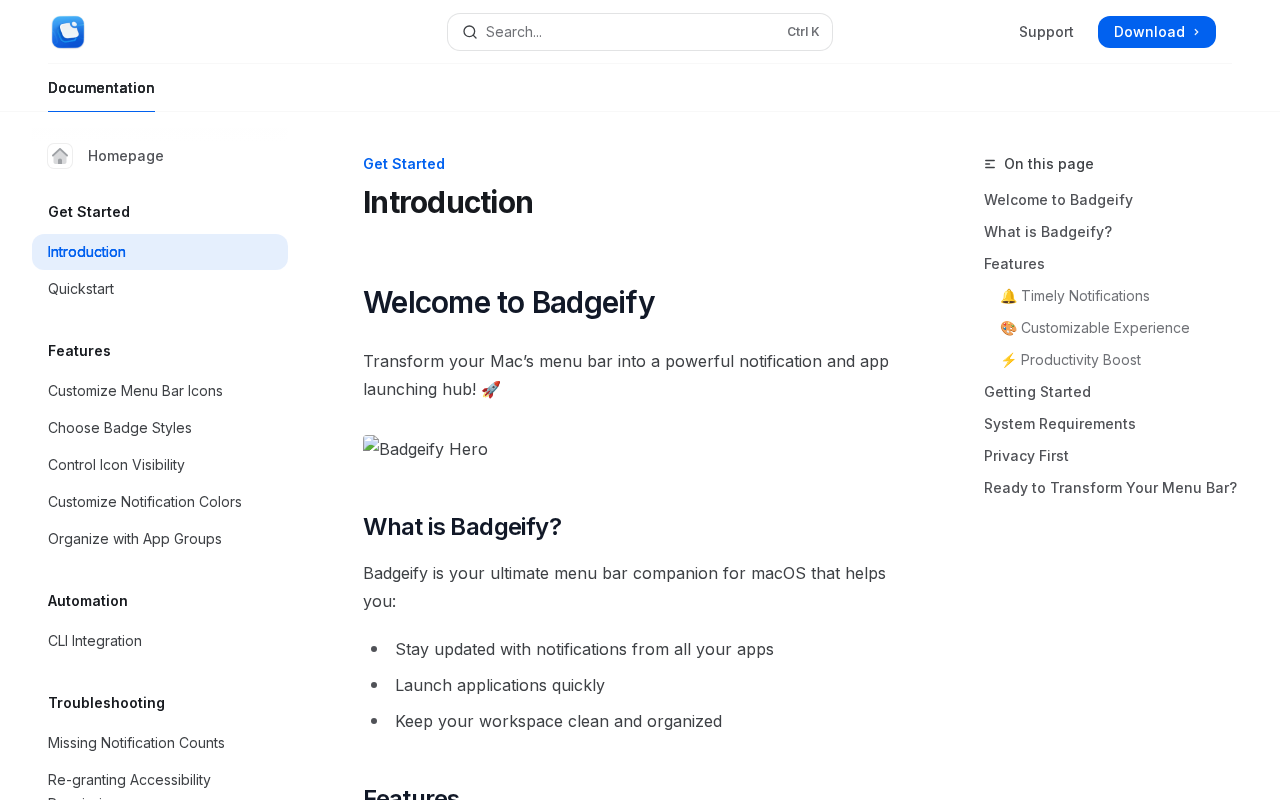This screenshot has height=800, width=1280.
Task: Click the Homepage house icon
Action: pos(60,156)
